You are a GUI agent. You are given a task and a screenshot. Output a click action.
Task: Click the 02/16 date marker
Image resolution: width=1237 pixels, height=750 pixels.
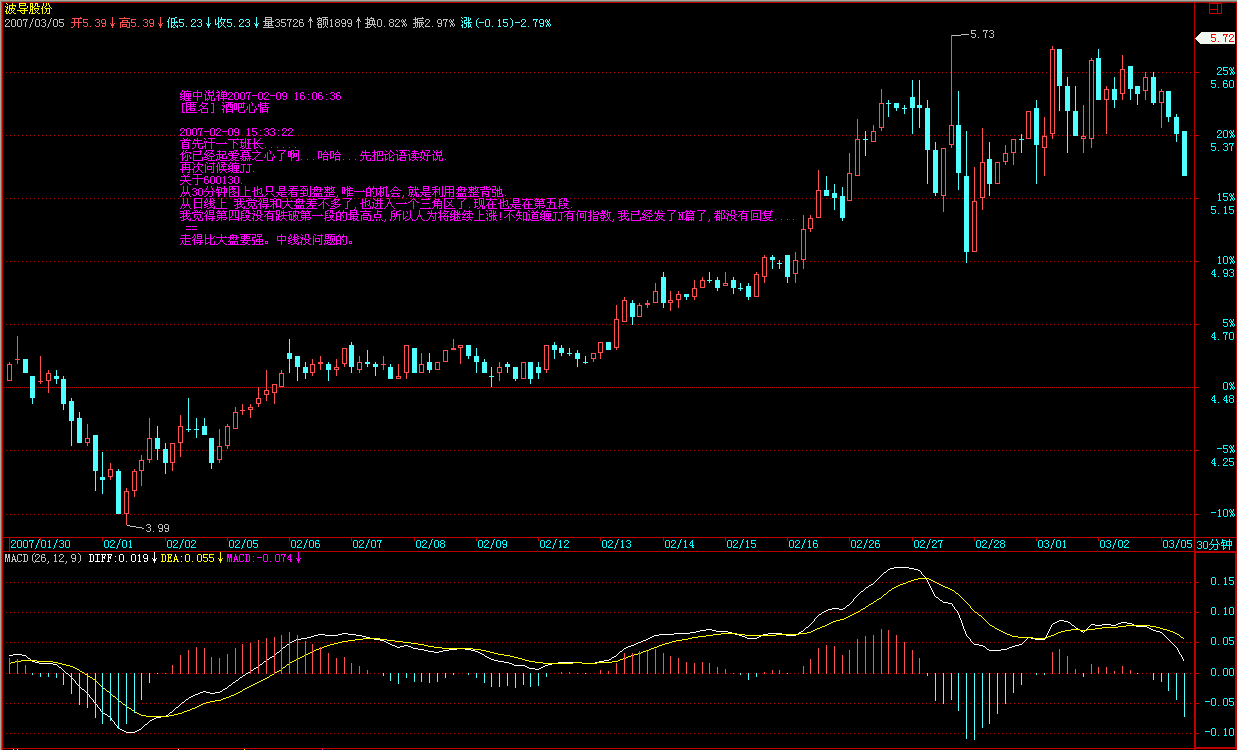[803, 545]
